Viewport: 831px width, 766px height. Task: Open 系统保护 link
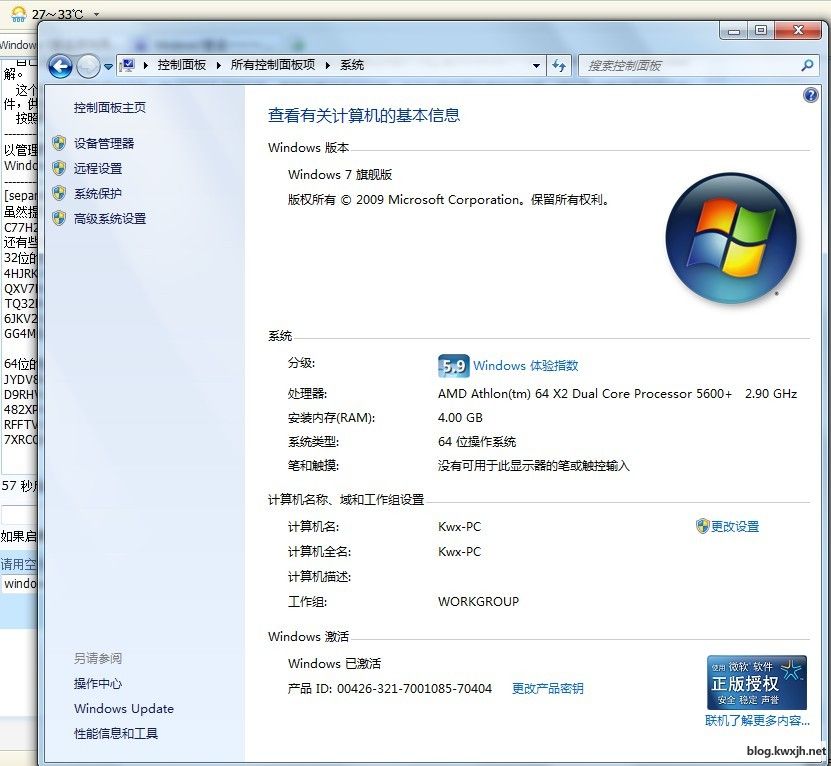click(x=98, y=193)
